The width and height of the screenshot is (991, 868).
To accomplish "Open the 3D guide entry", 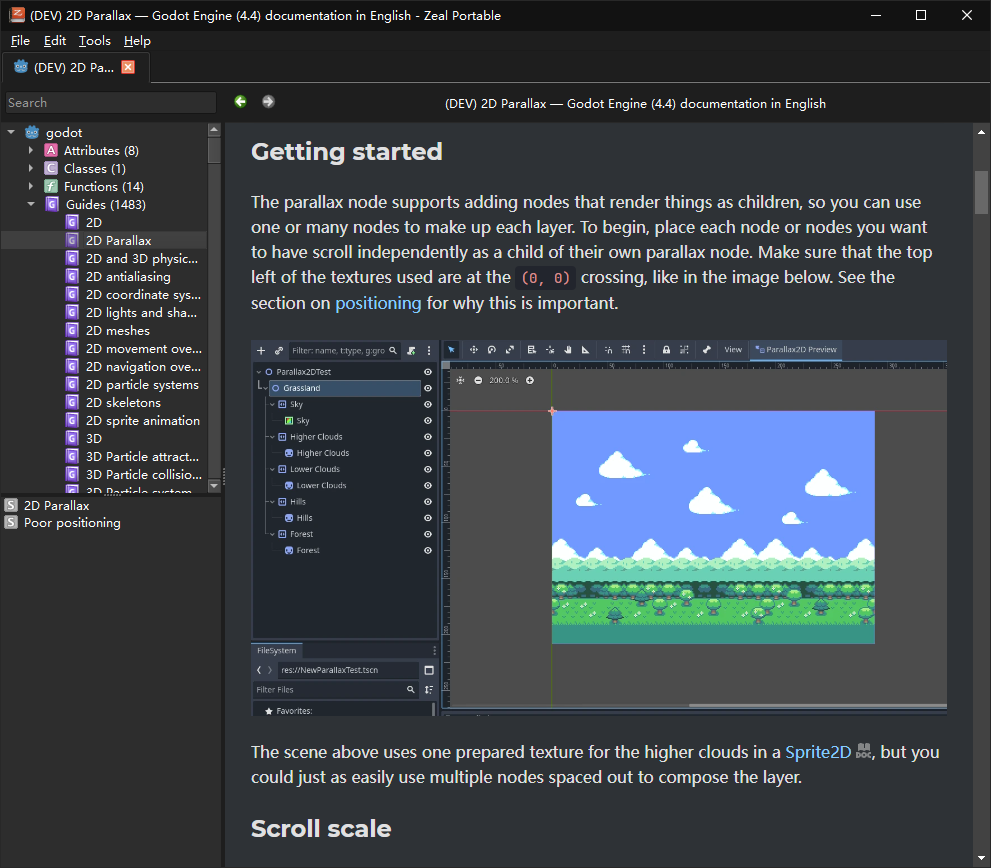I will pyautogui.click(x=94, y=438).
